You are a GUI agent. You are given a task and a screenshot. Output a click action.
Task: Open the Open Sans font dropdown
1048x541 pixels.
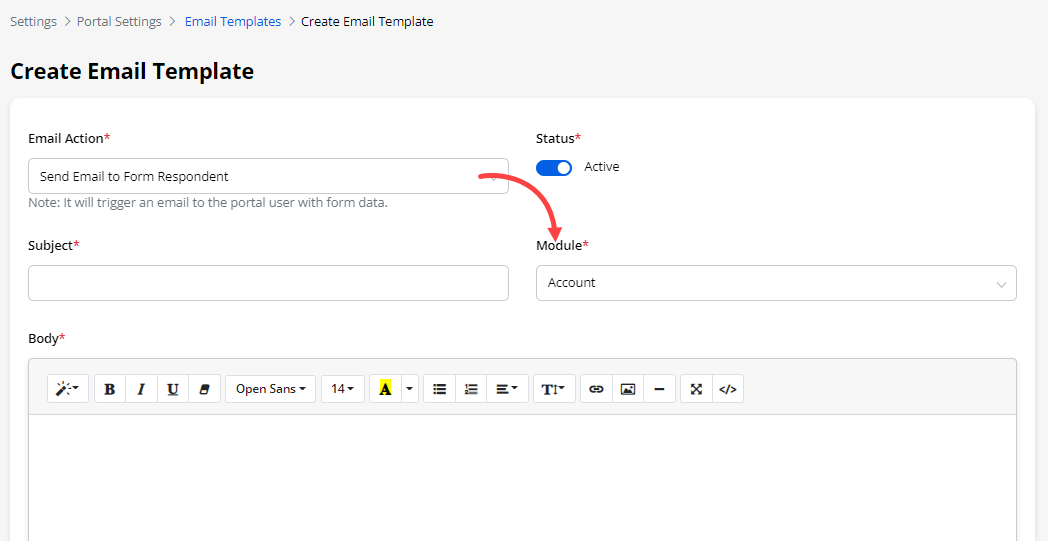point(270,389)
